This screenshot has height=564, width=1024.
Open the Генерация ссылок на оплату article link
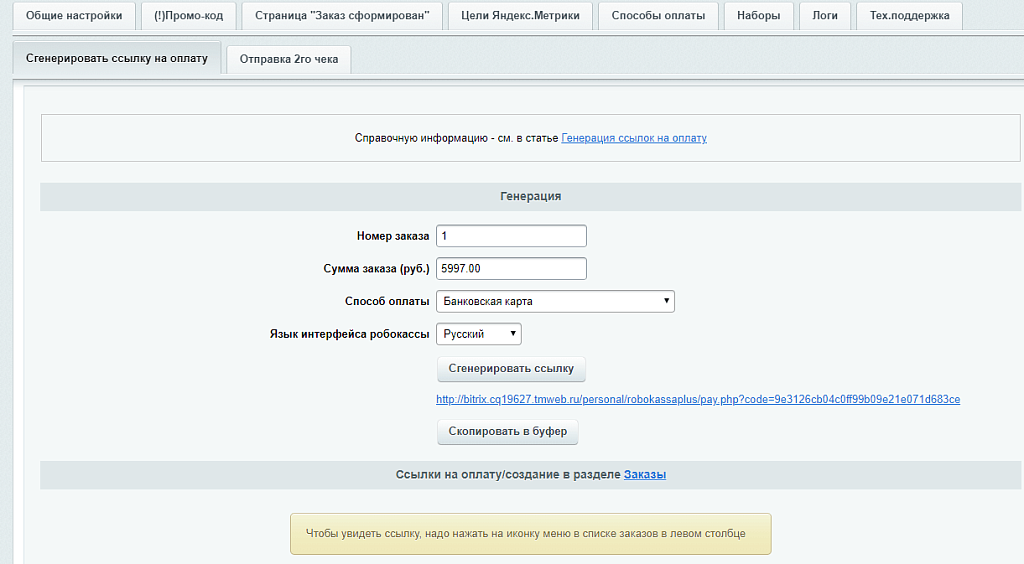click(x=634, y=138)
